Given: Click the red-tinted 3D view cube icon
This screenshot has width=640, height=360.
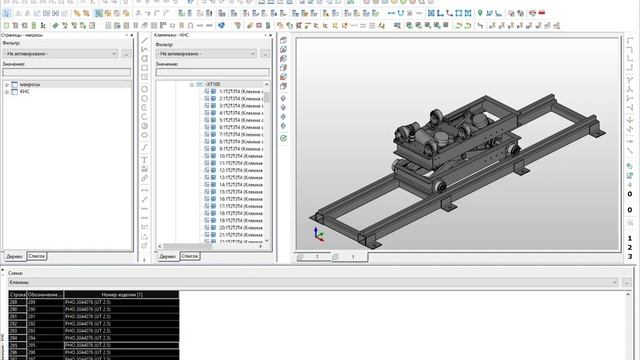Looking at the screenshot, I should (283, 77).
